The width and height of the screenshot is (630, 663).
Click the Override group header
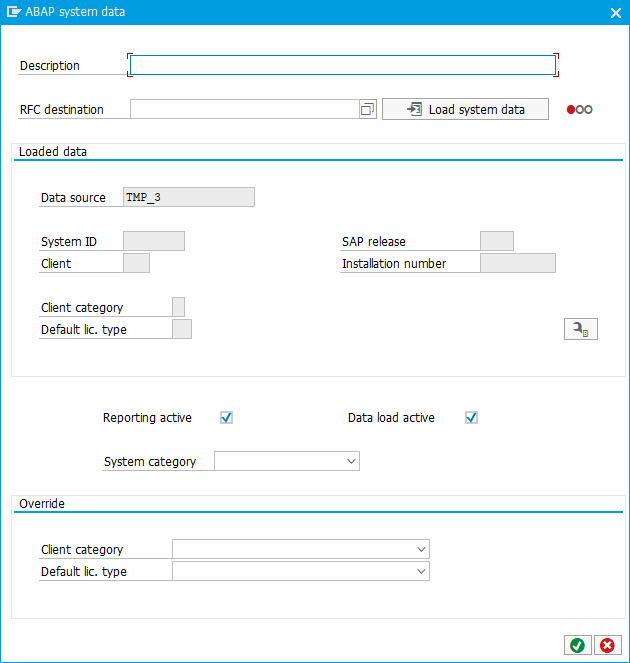point(42,504)
